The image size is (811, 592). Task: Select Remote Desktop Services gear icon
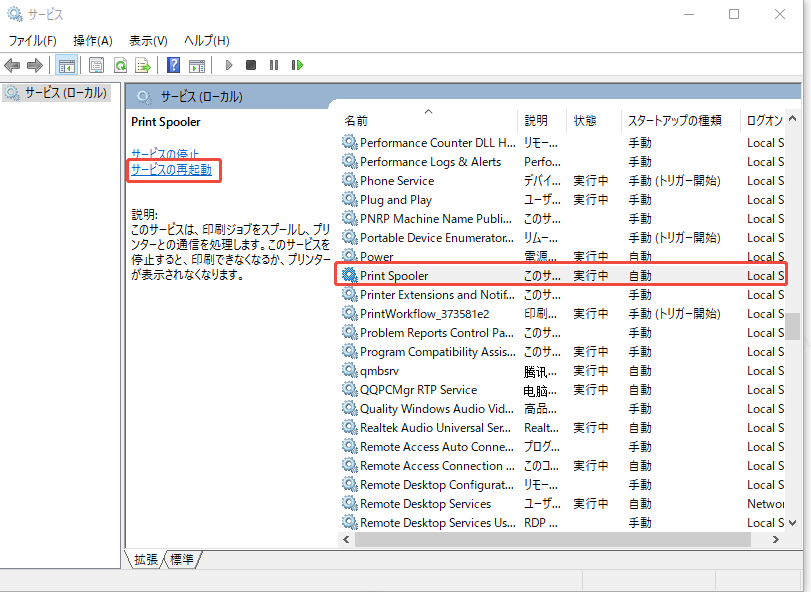350,504
